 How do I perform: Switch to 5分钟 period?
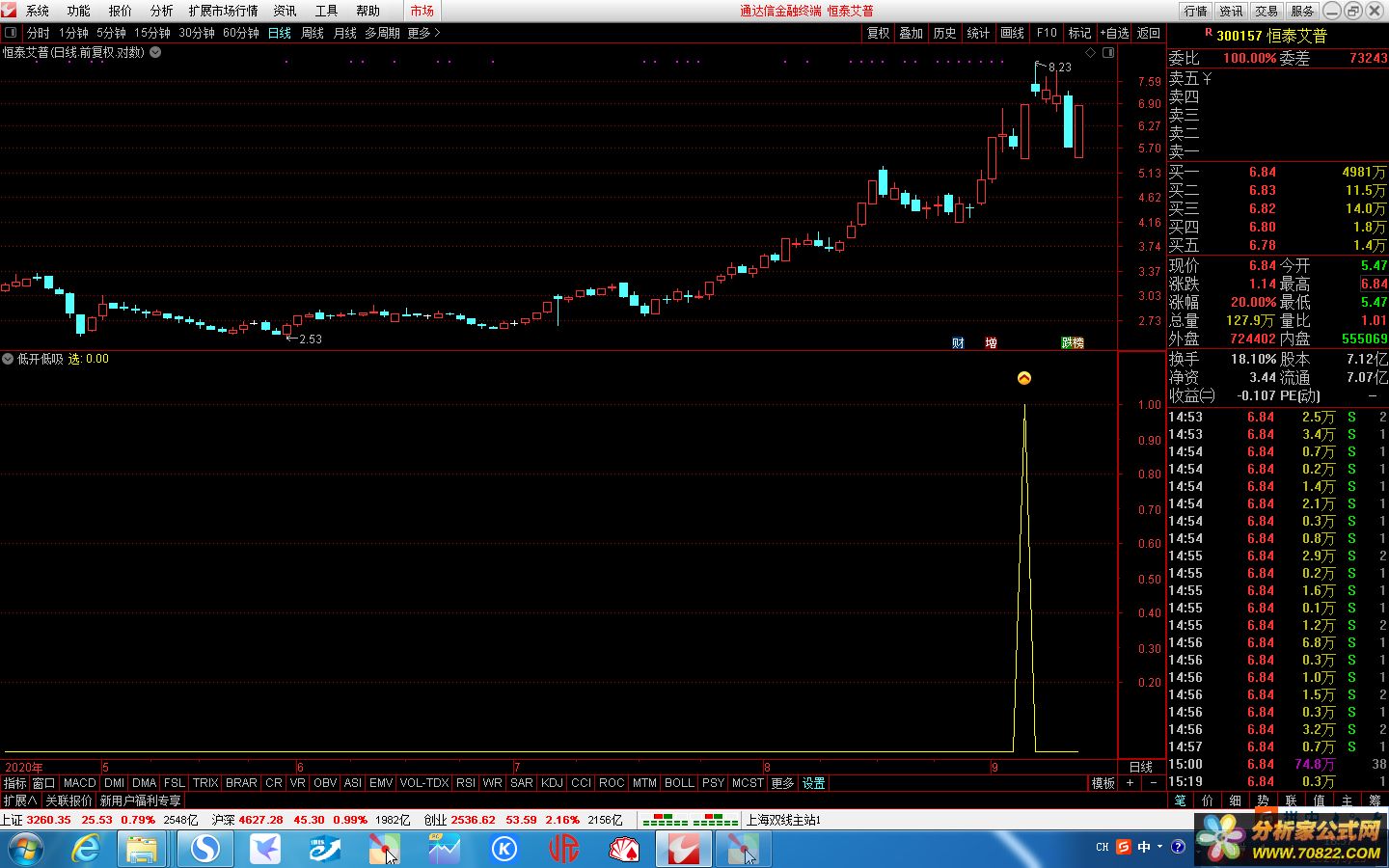[x=112, y=33]
